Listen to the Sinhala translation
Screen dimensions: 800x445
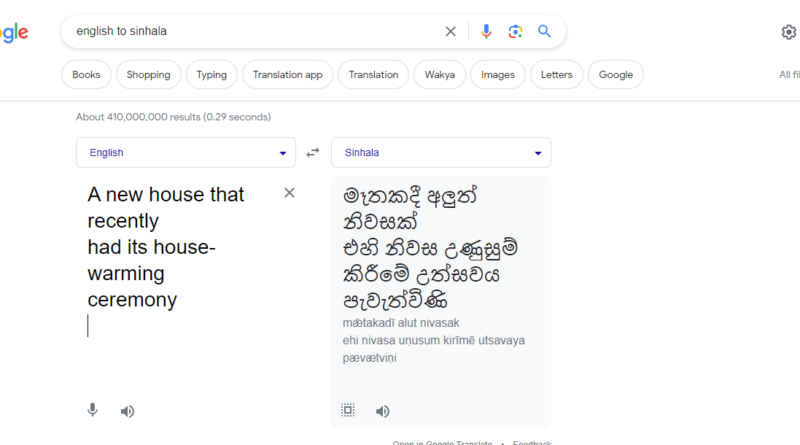(x=383, y=411)
